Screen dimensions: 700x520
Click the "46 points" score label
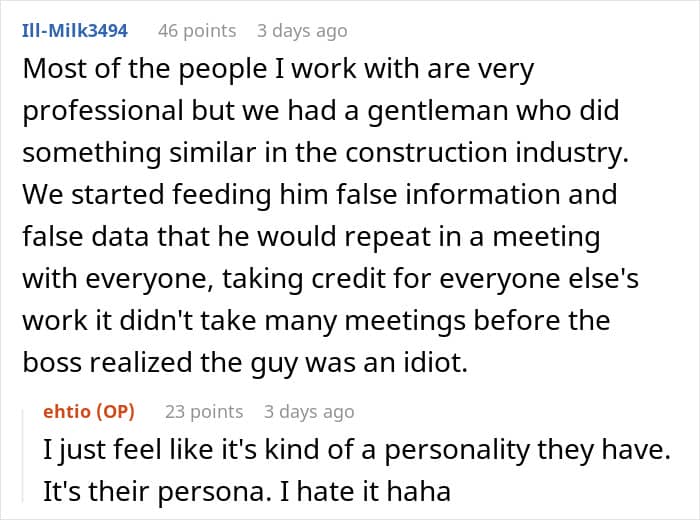click(x=197, y=31)
